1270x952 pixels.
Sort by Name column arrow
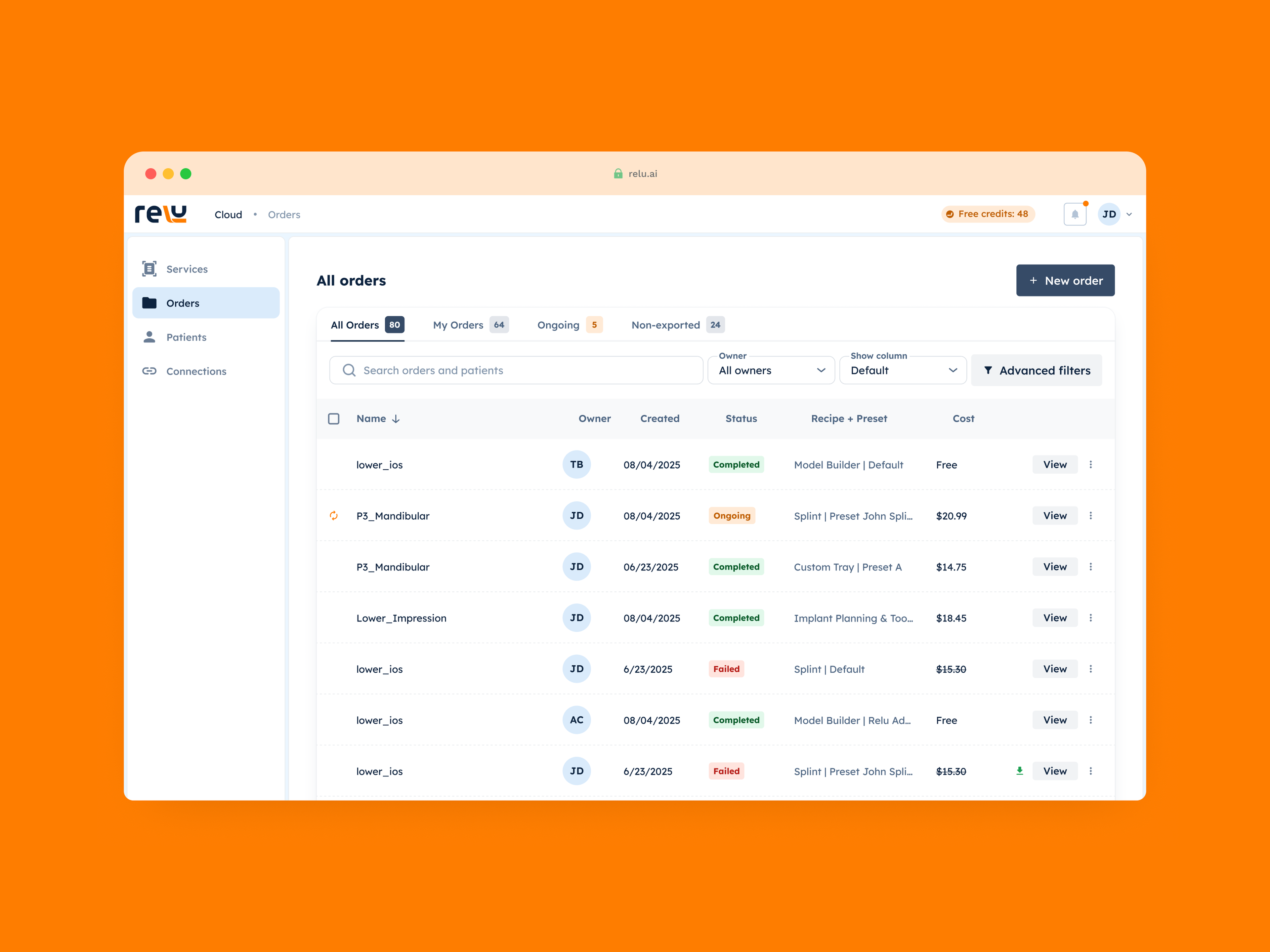click(396, 419)
